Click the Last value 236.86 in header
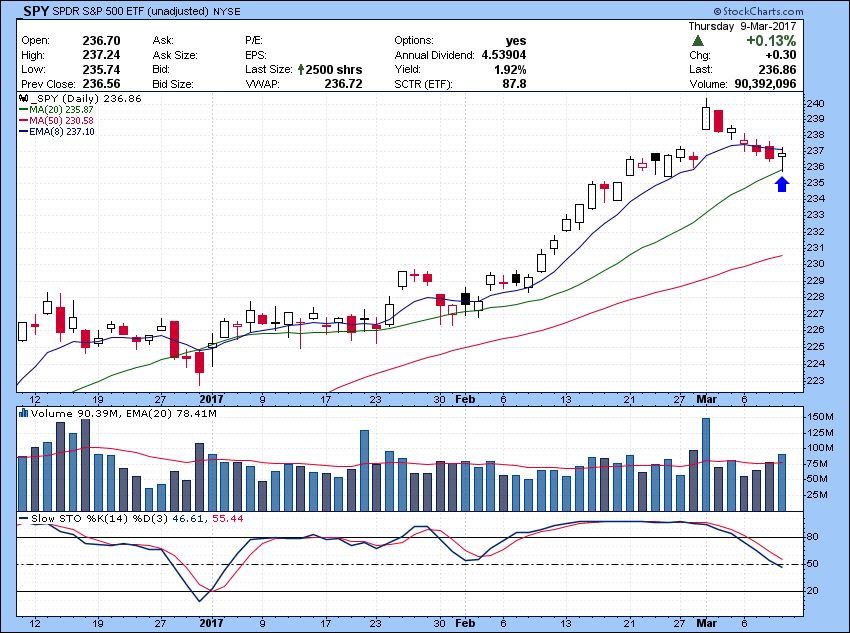 tap(777, 69)
